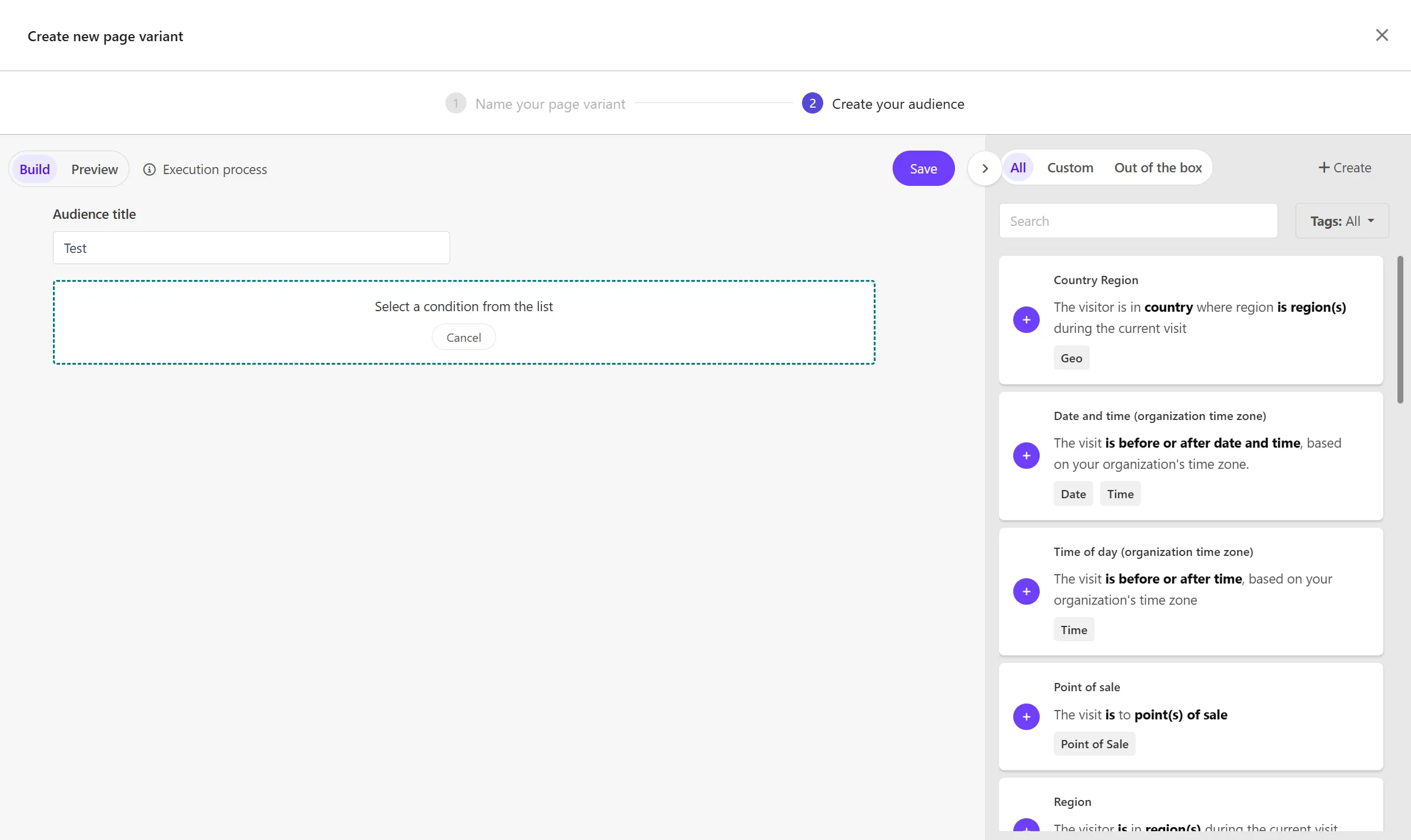
Task: Click the Point of sale add icon
Action: pyautogui.click(x=1026, y=716)
